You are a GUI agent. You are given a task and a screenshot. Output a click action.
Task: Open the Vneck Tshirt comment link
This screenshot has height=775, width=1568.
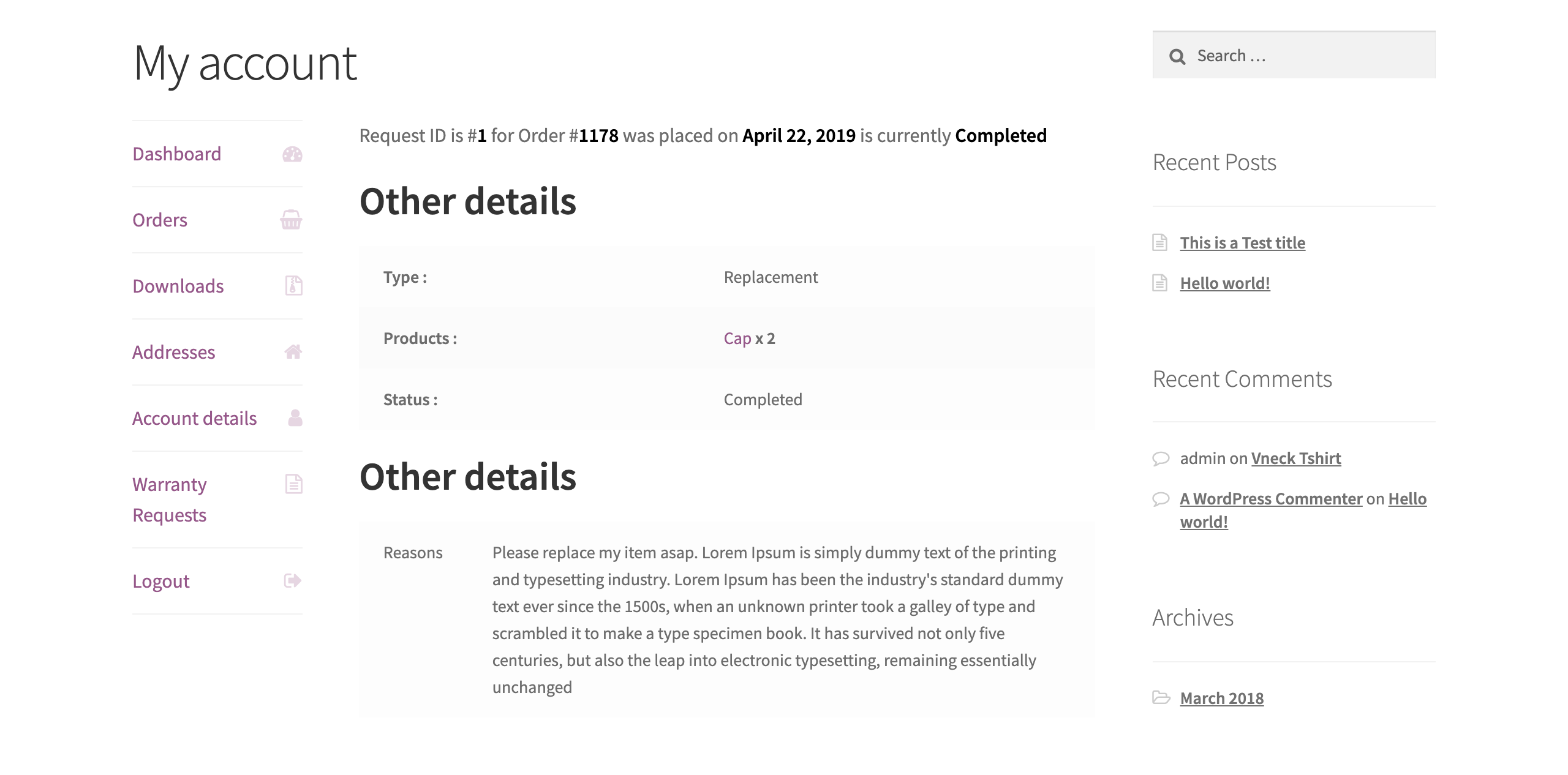coord(1295,459)
